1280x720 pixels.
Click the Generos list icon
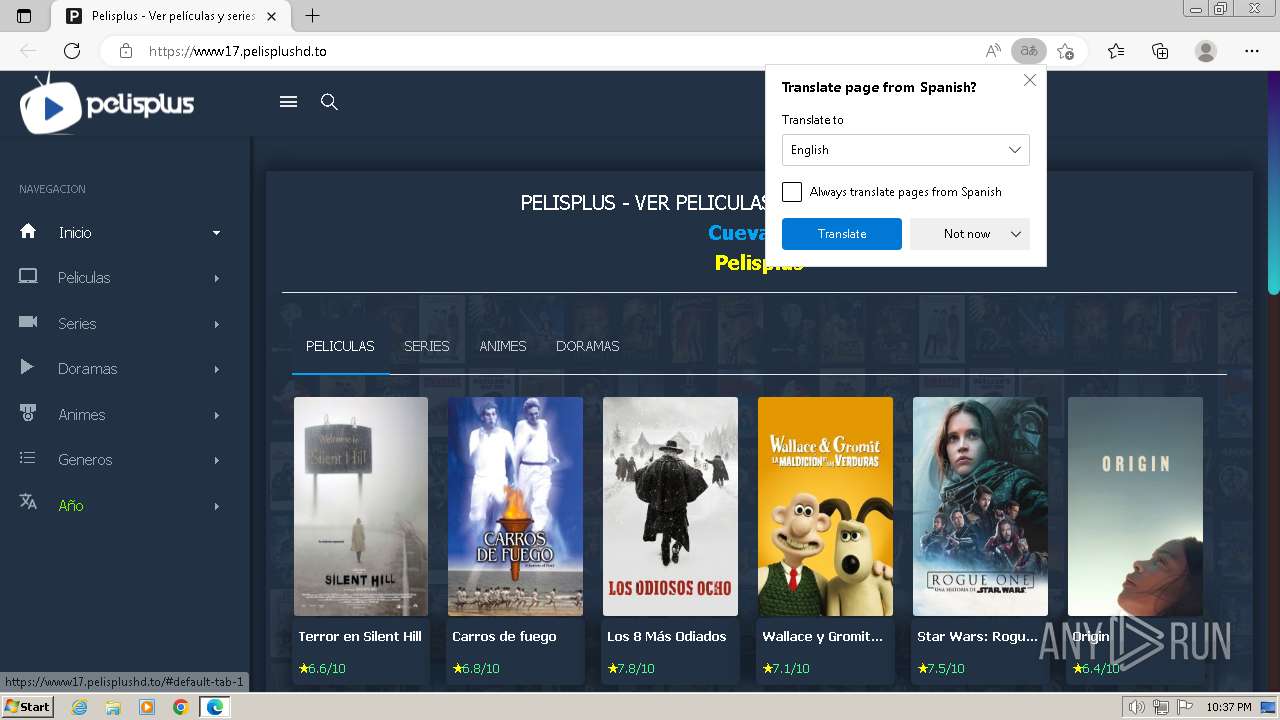pyautogui.click(x=28, y=458)
